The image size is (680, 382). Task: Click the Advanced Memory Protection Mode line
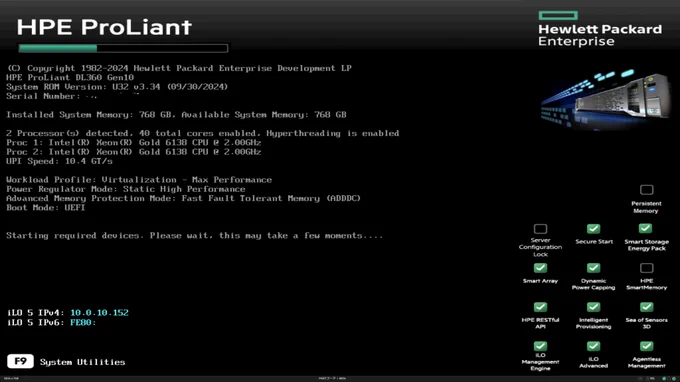point(183,198)
